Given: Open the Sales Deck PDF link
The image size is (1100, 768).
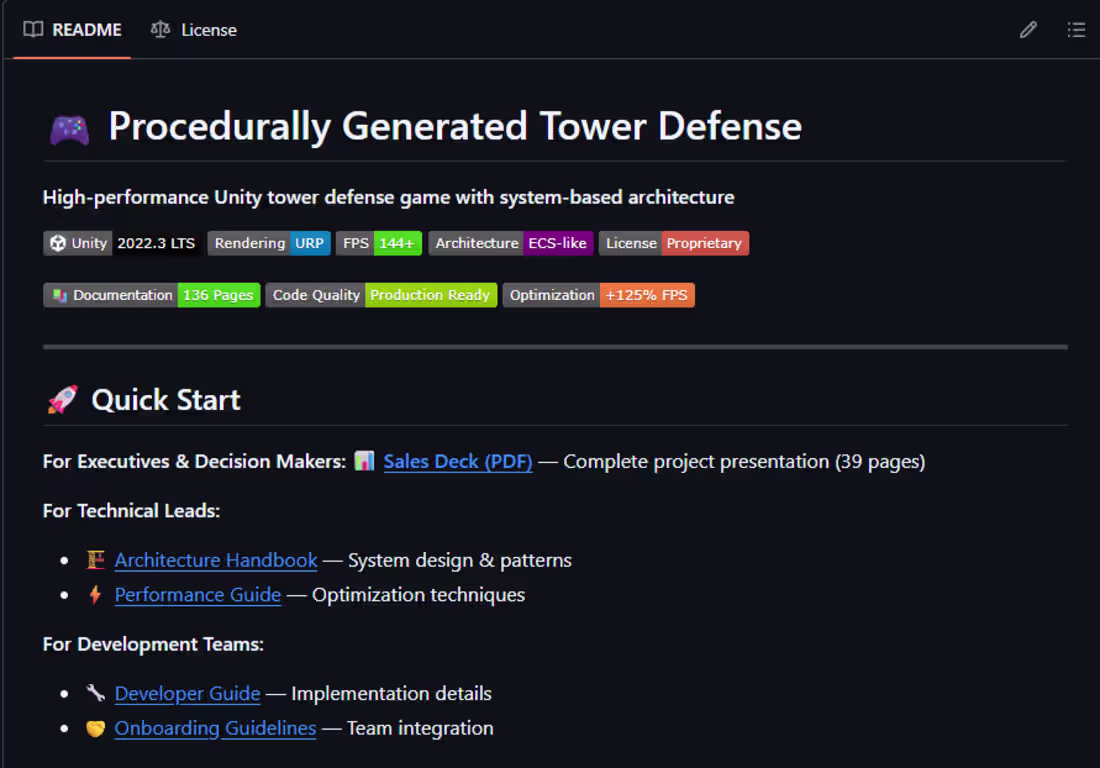Looking at the screenshot, I should coord(458,461).
